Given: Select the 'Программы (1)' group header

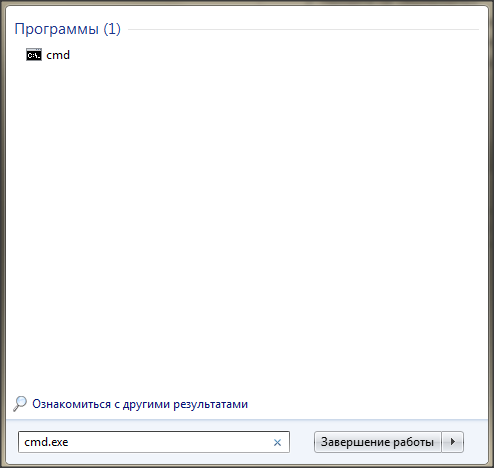Looking at the screenshot, I should point(67,29).
